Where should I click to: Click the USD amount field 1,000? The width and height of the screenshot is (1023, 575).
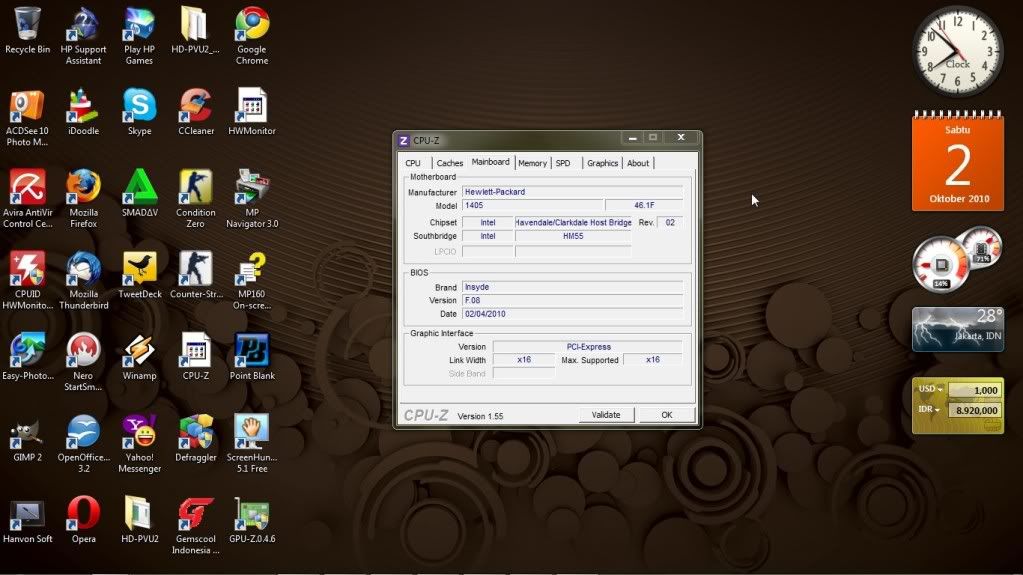975,390
